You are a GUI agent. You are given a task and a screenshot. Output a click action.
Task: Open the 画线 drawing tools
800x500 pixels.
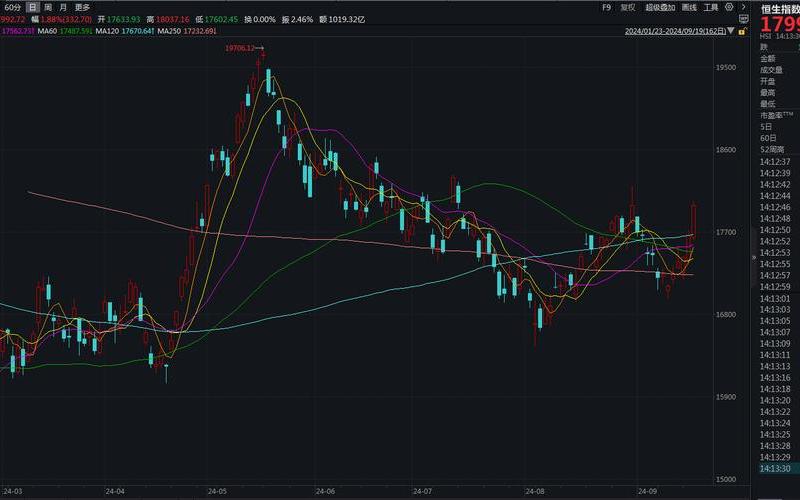pyautogui.click(x=689, y=7)
